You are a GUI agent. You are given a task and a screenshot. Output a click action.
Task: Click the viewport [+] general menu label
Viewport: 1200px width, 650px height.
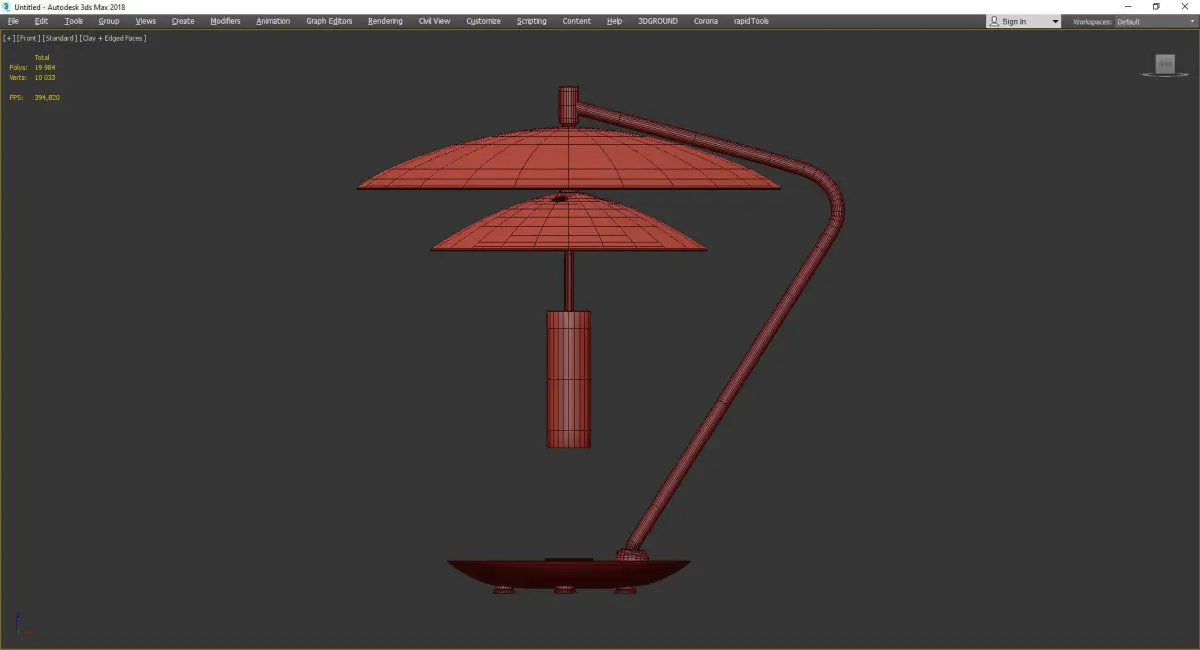[x=8, y=38]
